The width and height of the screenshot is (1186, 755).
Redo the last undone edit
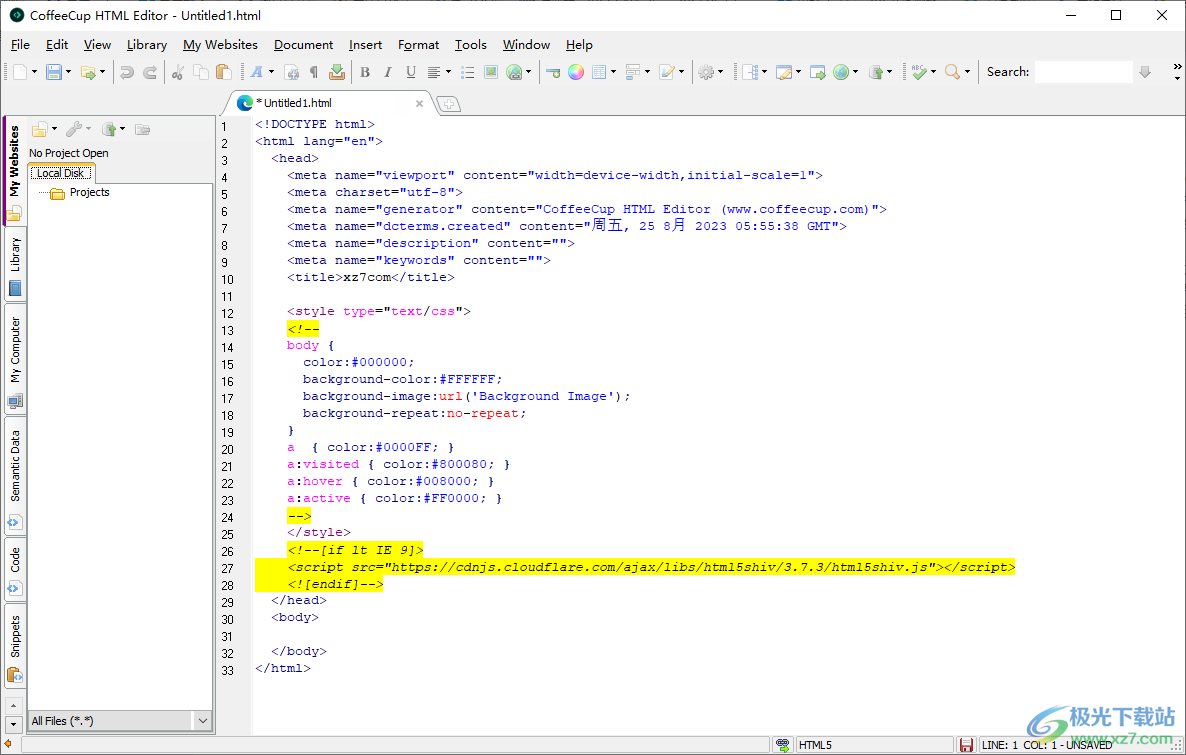[x=150, y=72]
